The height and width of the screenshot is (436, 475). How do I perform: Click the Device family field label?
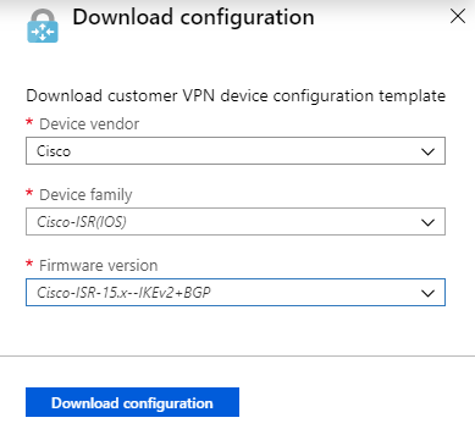(86, 195)
